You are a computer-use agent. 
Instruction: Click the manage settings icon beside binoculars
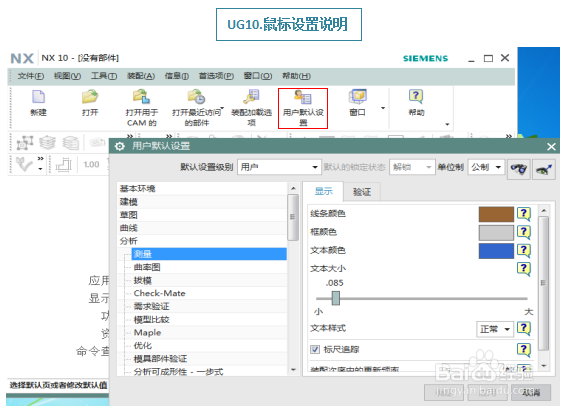tap(544, 168)
